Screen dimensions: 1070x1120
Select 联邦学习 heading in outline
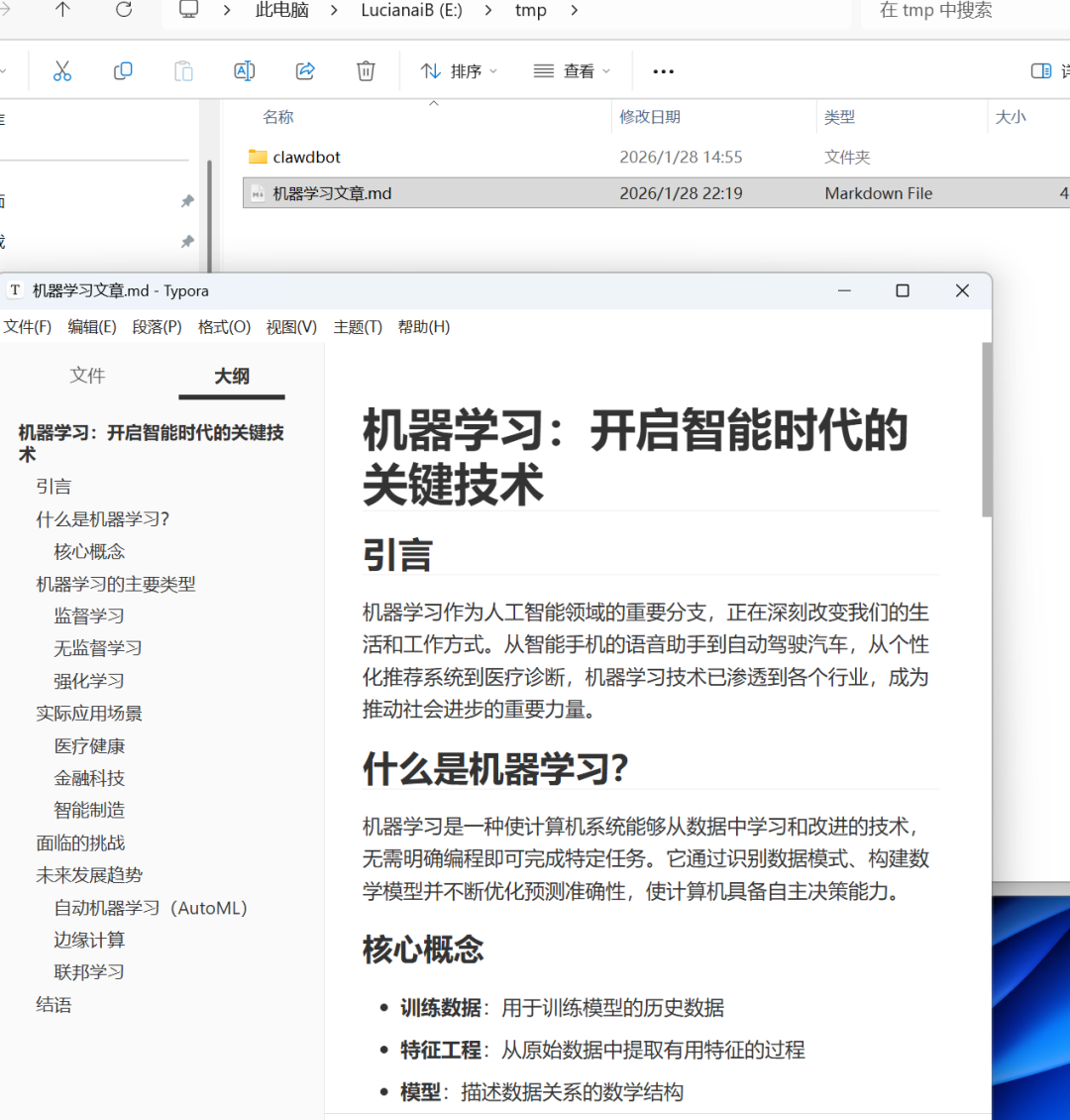pos(89,972)
